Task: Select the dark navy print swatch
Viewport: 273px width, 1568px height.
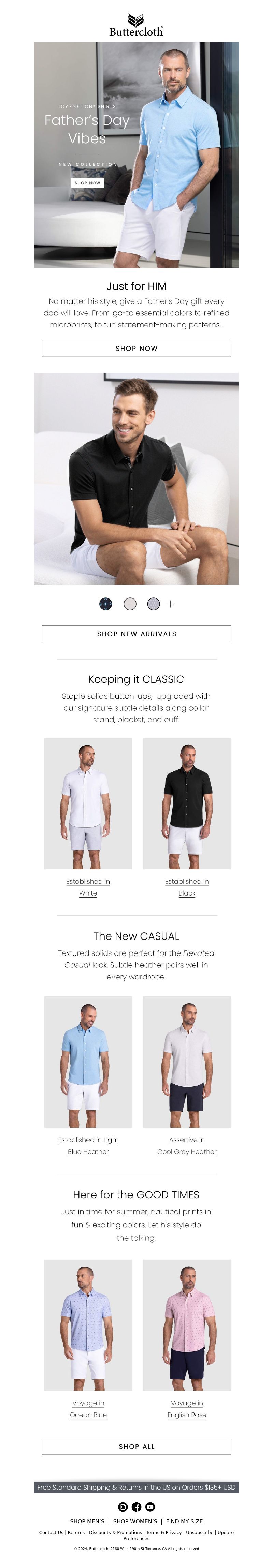Action: pyautogui.click(x=105, y=604)
